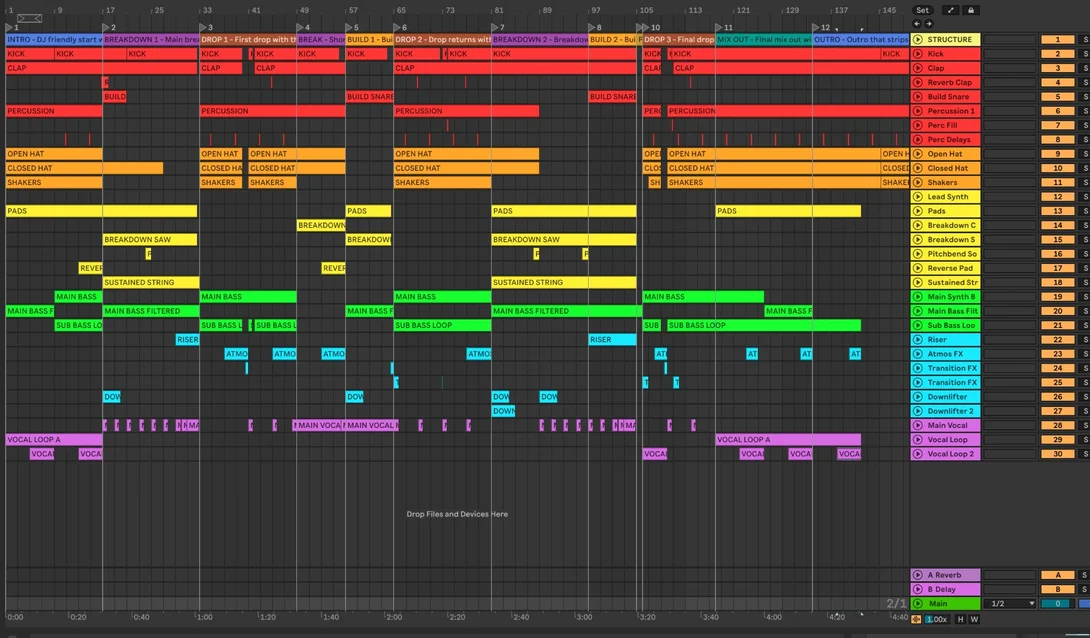1090x638 pixels.
Task: Click the circular arrow icon on Main track
Action: (918, 603)
